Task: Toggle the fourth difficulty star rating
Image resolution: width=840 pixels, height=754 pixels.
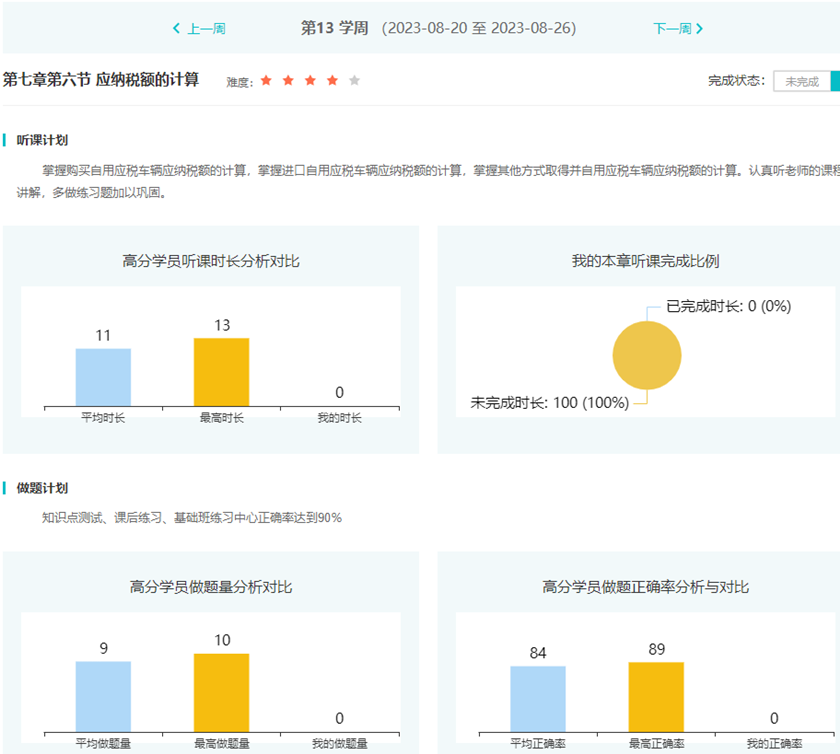Action: tap(332, 80)
